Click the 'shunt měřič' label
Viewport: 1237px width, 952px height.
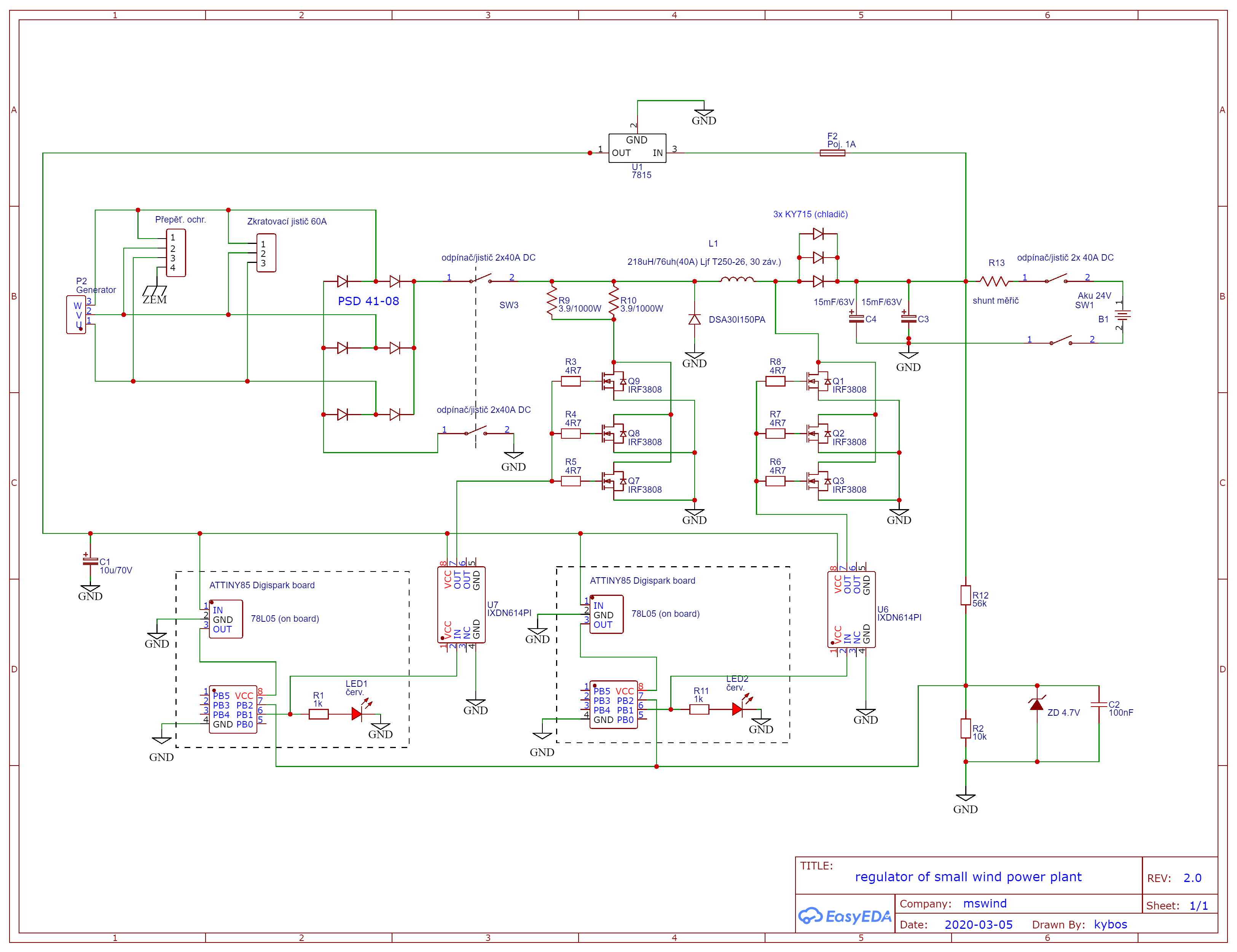point(996,301)
